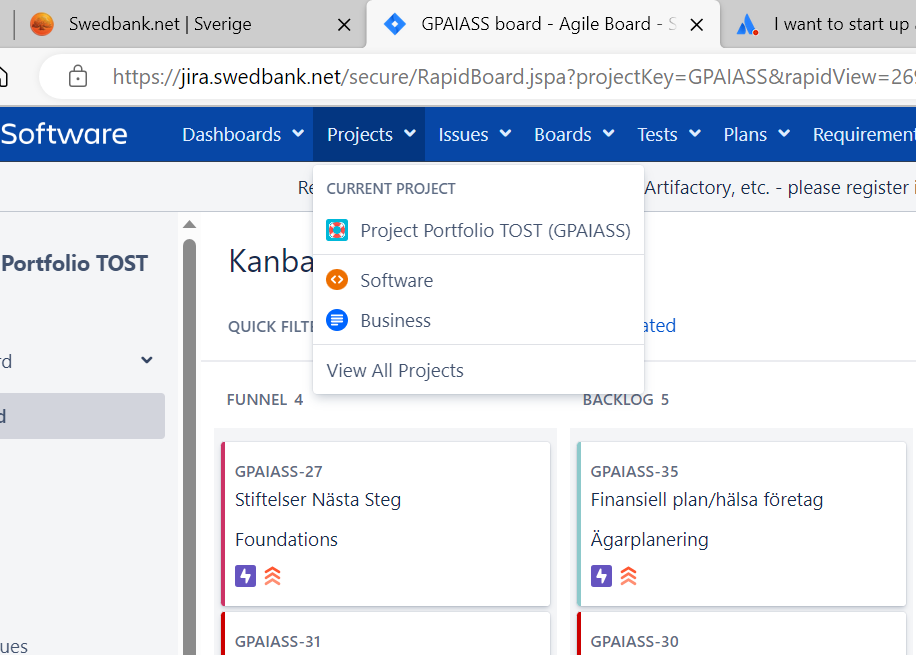Select Business in Projects menu
Image resolution: width=916 pixels, height=655 pixels.
pos(478,320)
